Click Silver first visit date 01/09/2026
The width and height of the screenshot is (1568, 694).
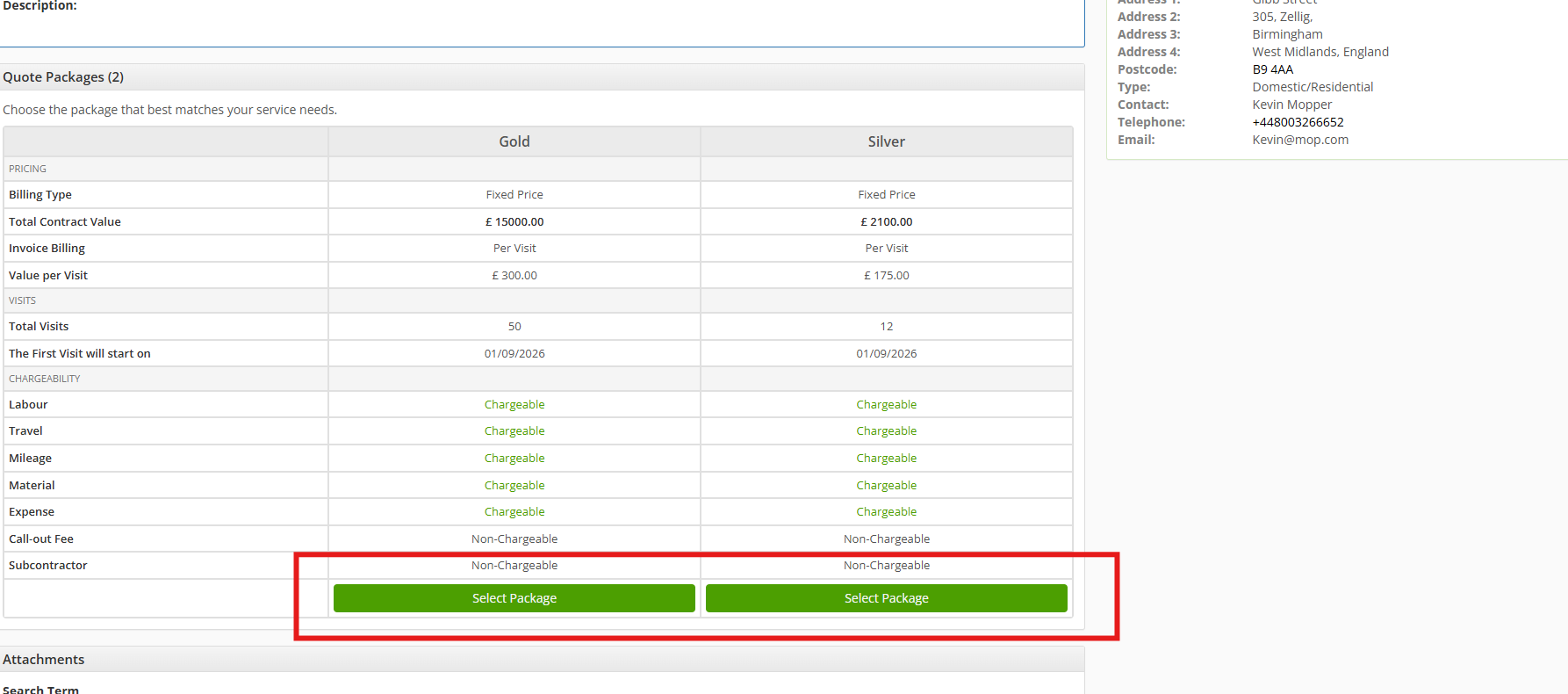pos(887,354)
